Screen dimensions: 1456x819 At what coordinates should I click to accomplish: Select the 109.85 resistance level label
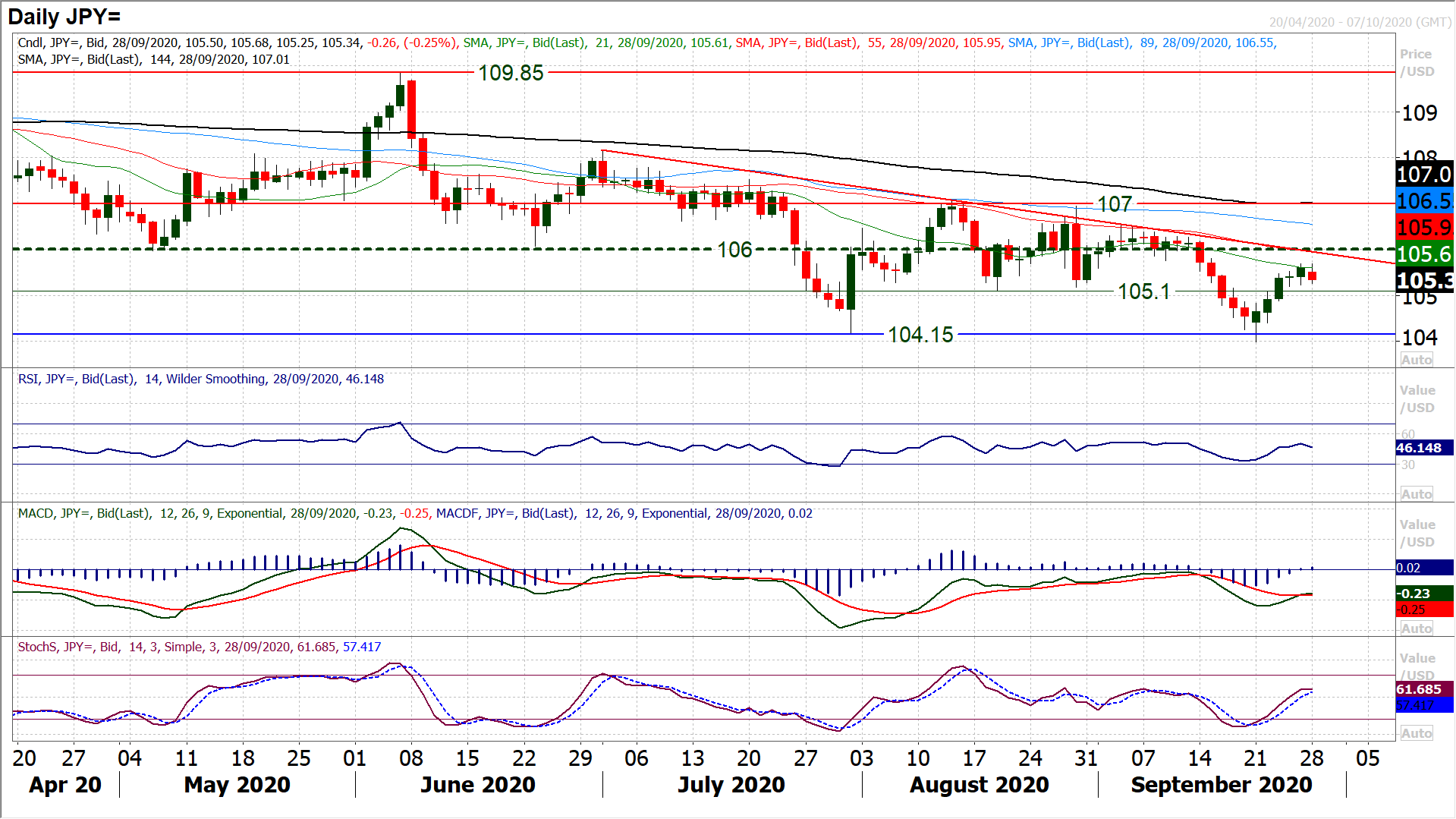coord(511,73)
